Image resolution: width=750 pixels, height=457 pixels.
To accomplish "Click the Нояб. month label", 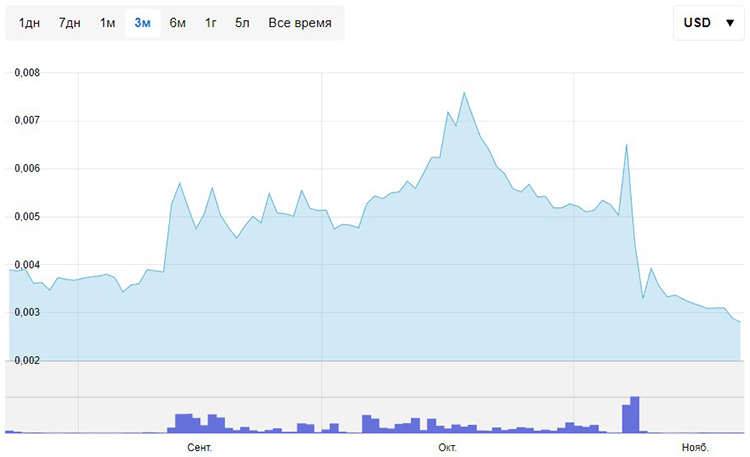I will tap(695, 447).
